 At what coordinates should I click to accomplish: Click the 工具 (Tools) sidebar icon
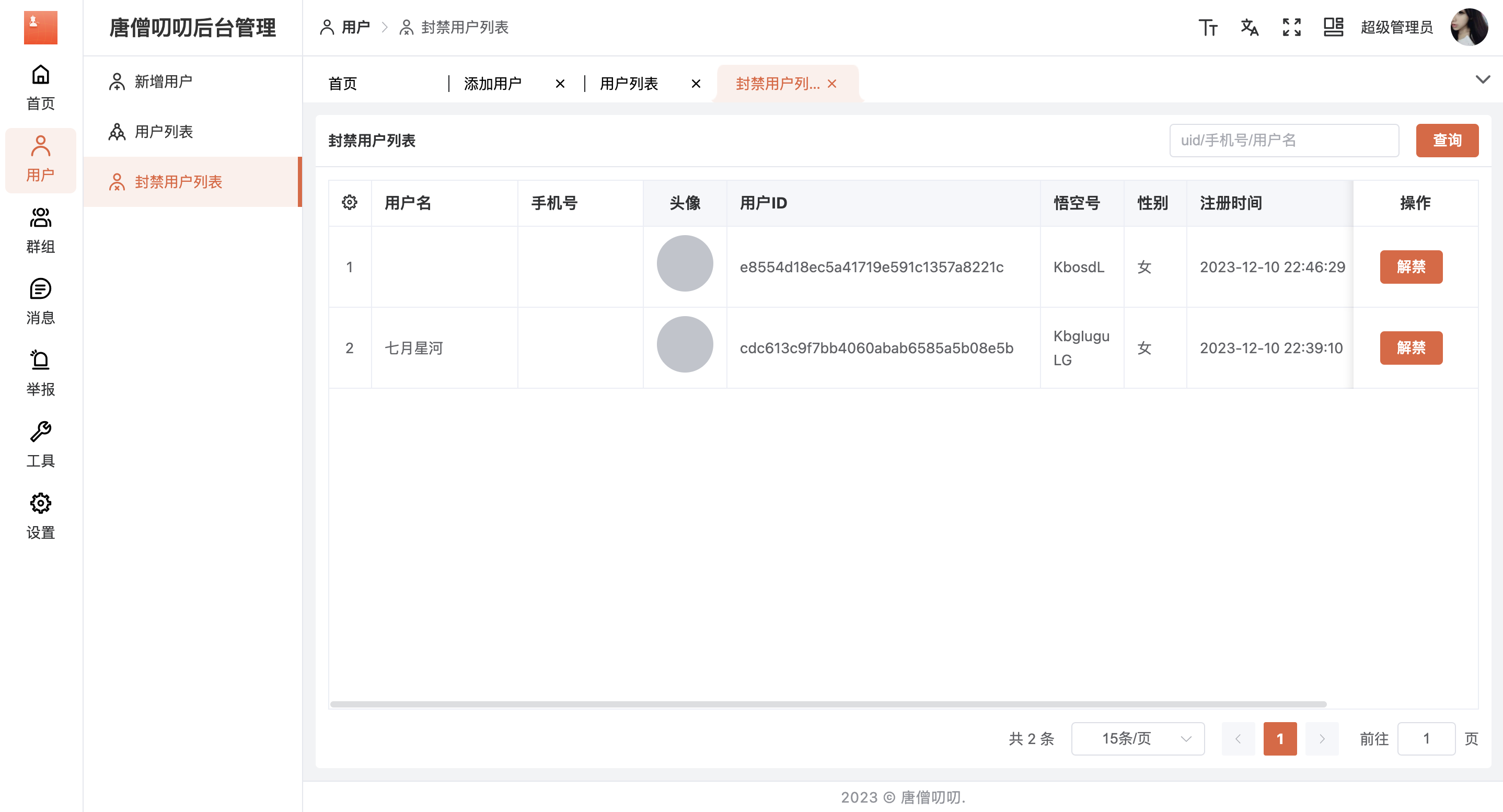click(x=40, y=444)
